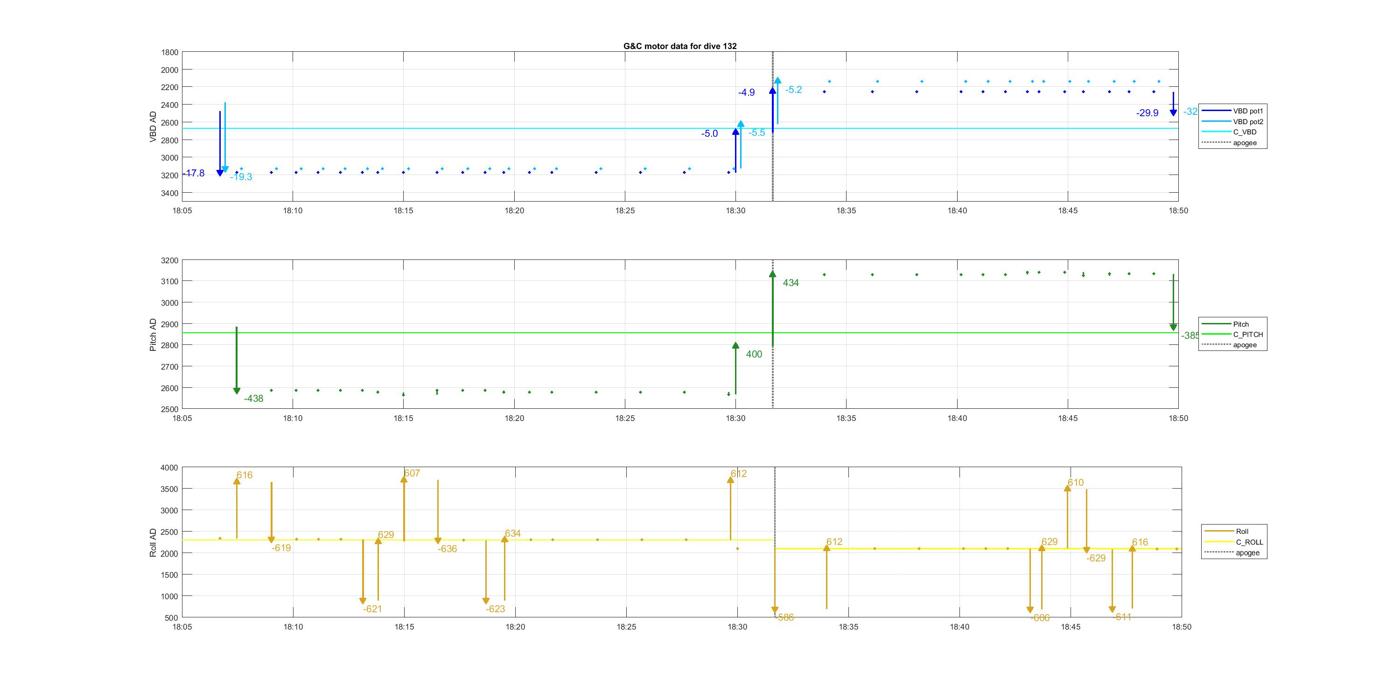Viewport: 1400px width, 693px height.
Task: Click the "-17.8" VBD value label
Action: (x=194, y=173)
